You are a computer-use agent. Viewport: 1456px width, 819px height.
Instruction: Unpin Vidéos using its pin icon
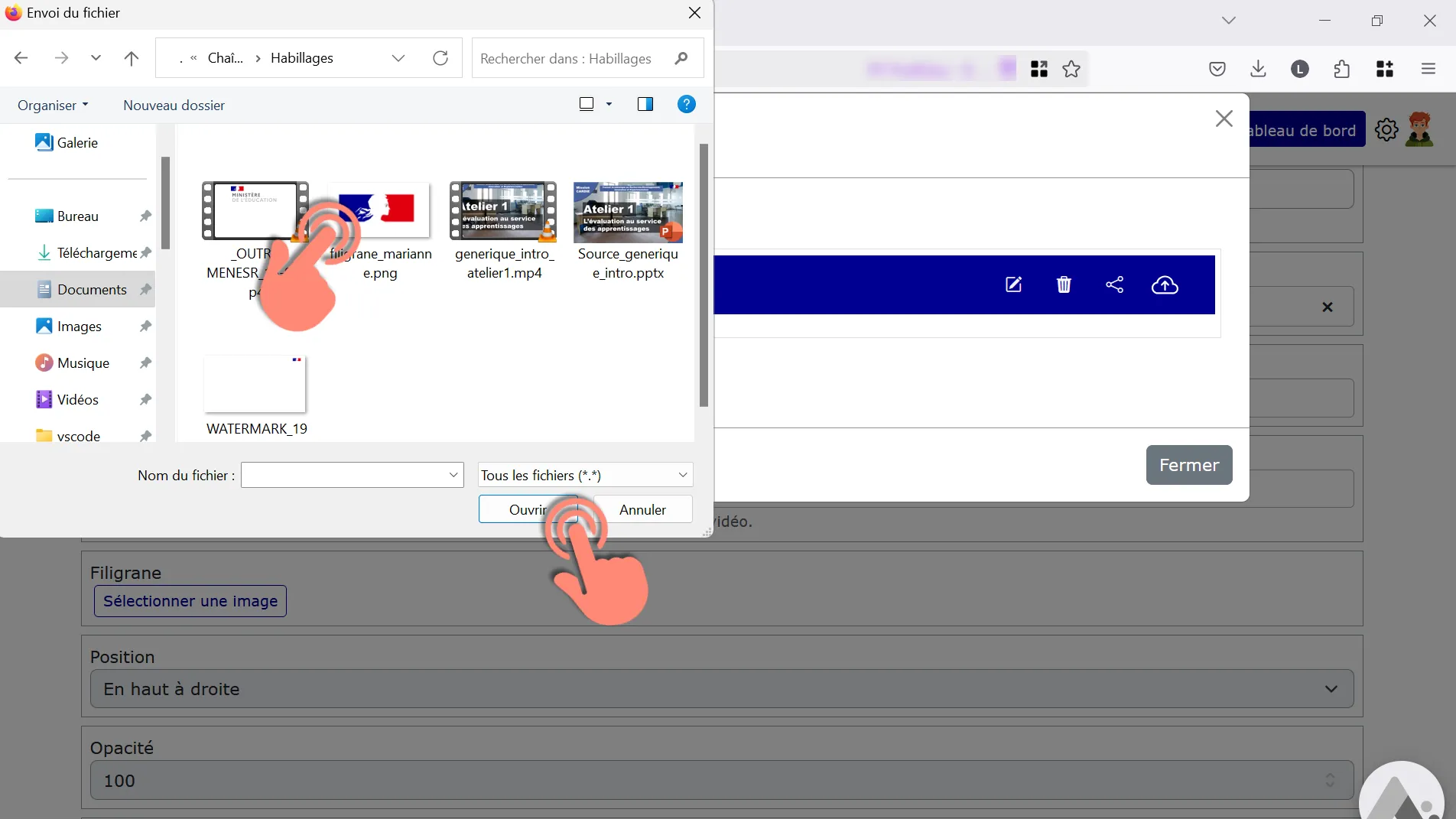pos(145,400)
